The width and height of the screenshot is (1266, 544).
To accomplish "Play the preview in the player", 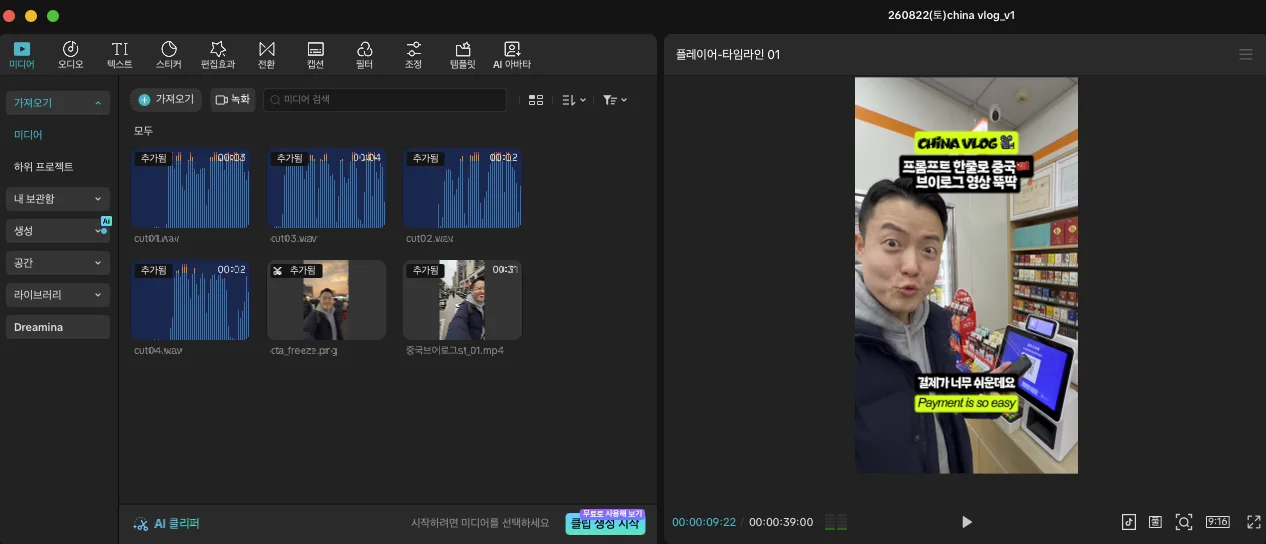I will [x=966, y=522].
